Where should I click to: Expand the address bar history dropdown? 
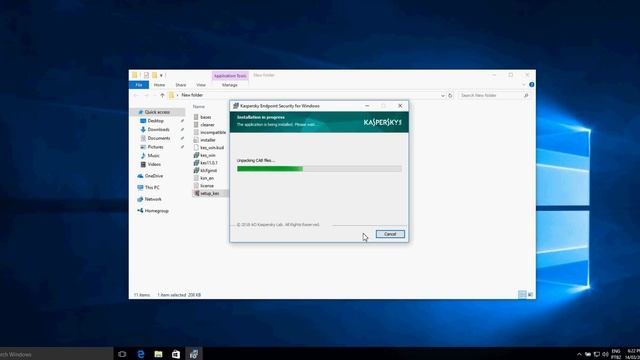(443, 96)
